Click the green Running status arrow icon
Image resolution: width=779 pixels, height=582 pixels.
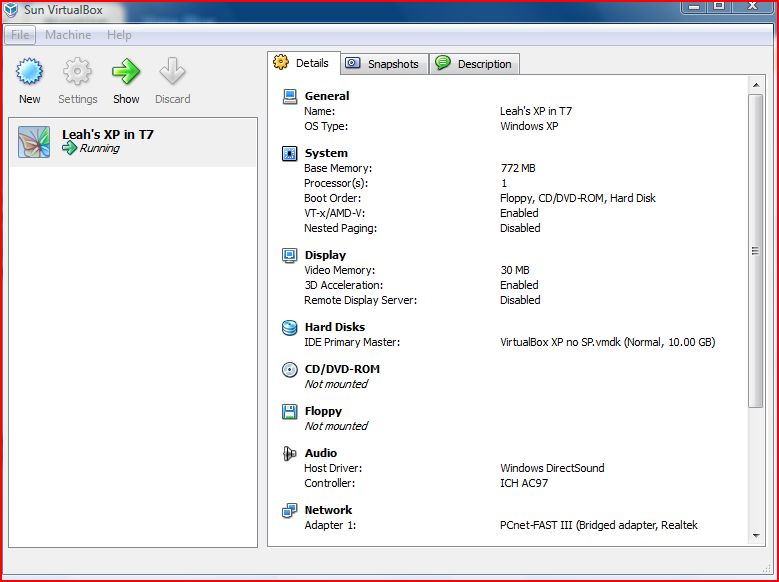click(x=69, y=148)
